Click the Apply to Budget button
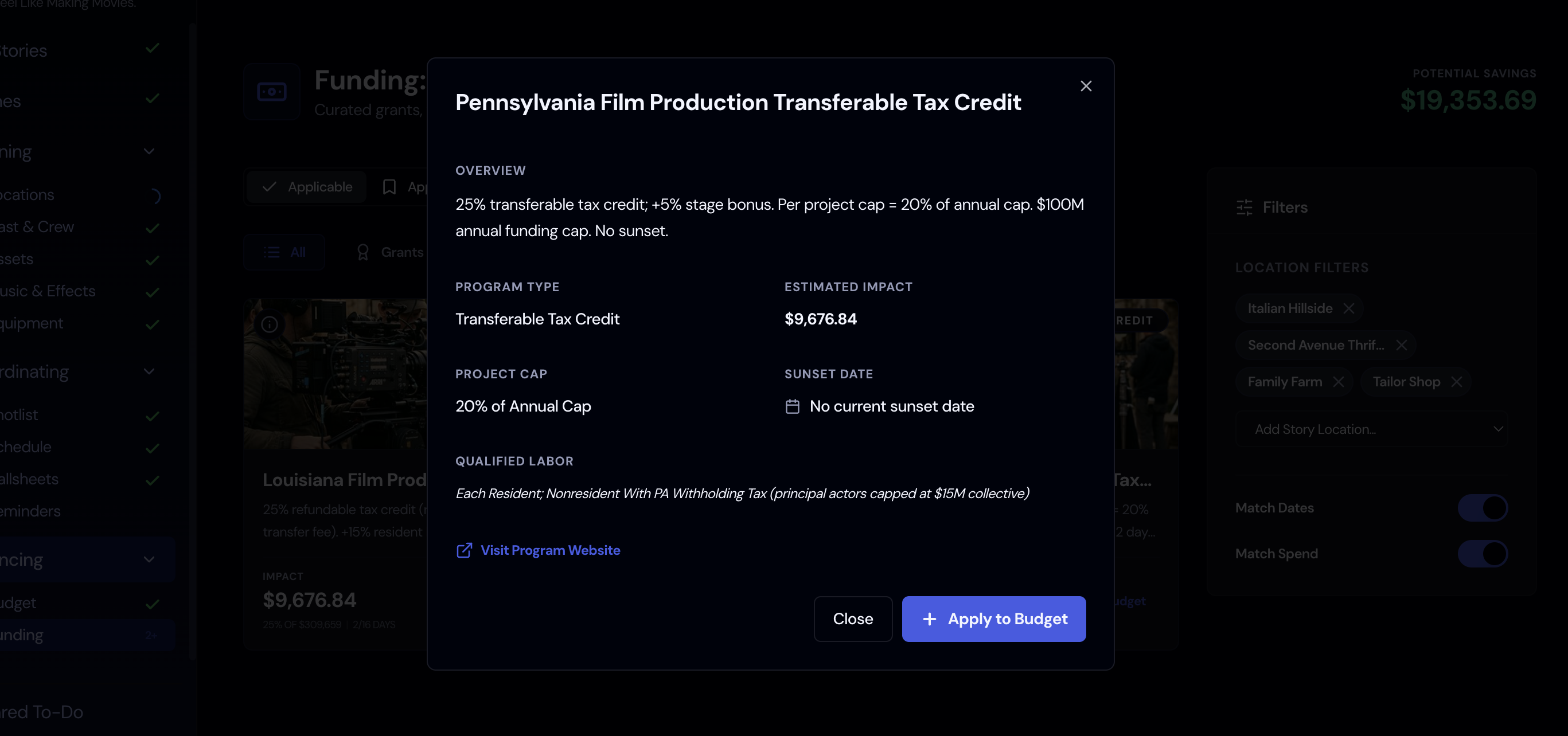The width and height of the screenshot is (1568, 736). [x=993, y=618]
